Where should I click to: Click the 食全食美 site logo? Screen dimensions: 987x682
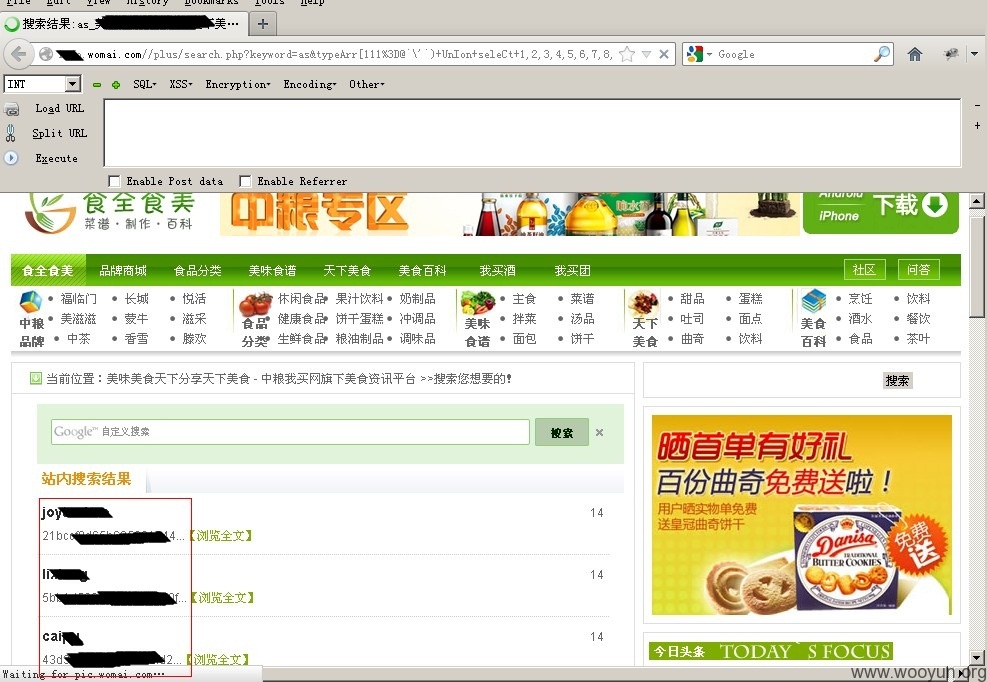(110, 213)
